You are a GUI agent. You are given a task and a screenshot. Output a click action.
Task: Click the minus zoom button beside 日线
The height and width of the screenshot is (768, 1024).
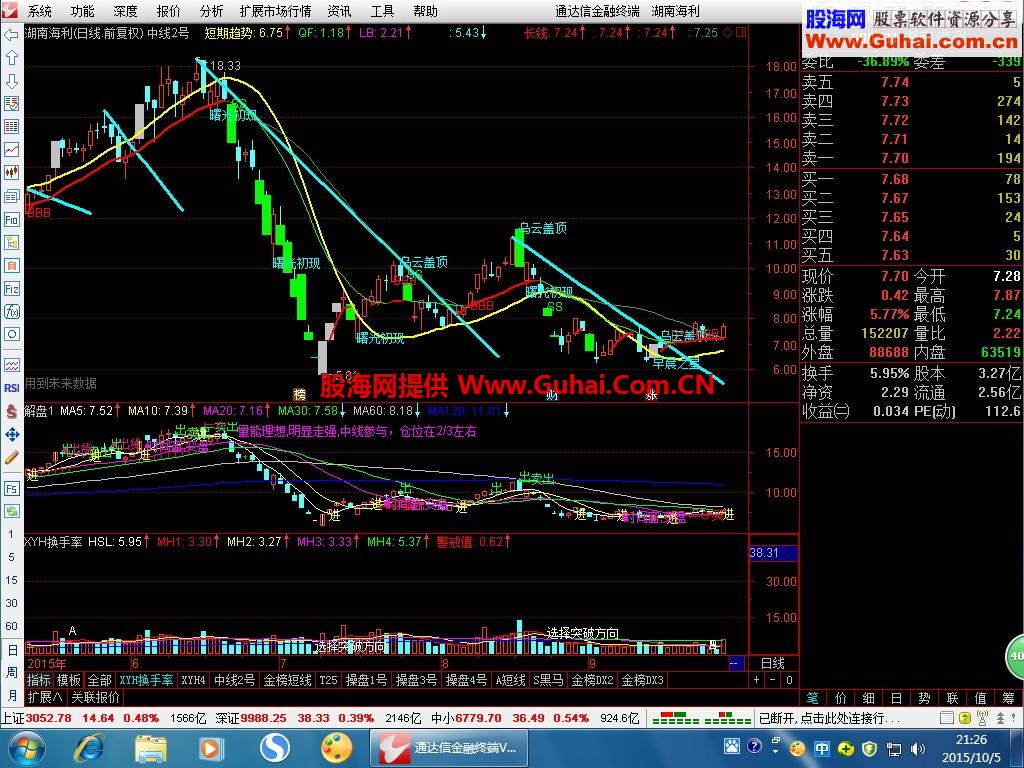tap(773, 680)
